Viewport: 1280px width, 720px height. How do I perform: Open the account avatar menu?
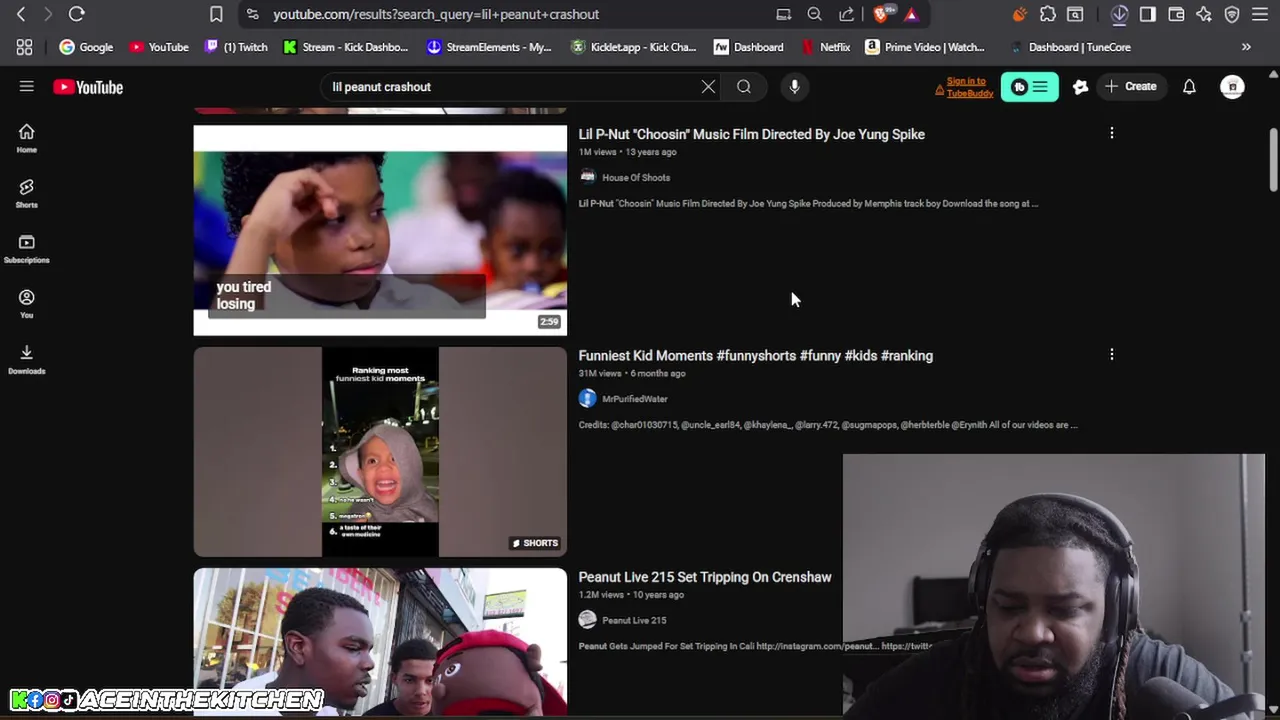[x=1232, y=87]
